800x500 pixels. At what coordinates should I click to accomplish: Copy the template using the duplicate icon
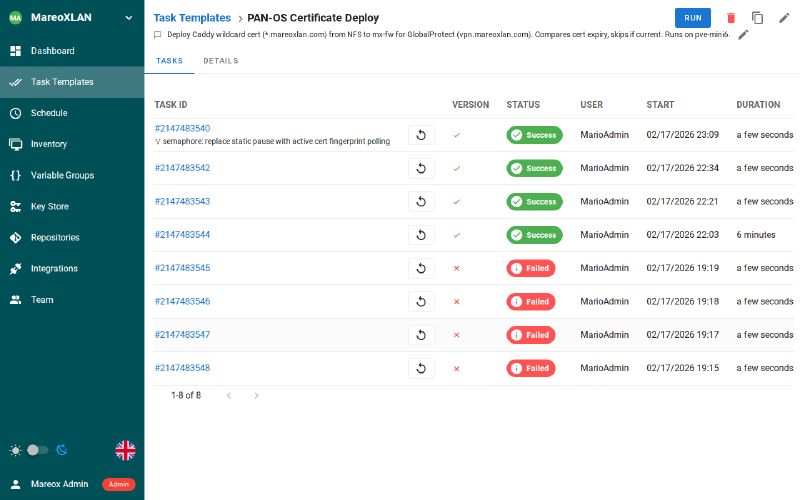(x=757, y=18)
